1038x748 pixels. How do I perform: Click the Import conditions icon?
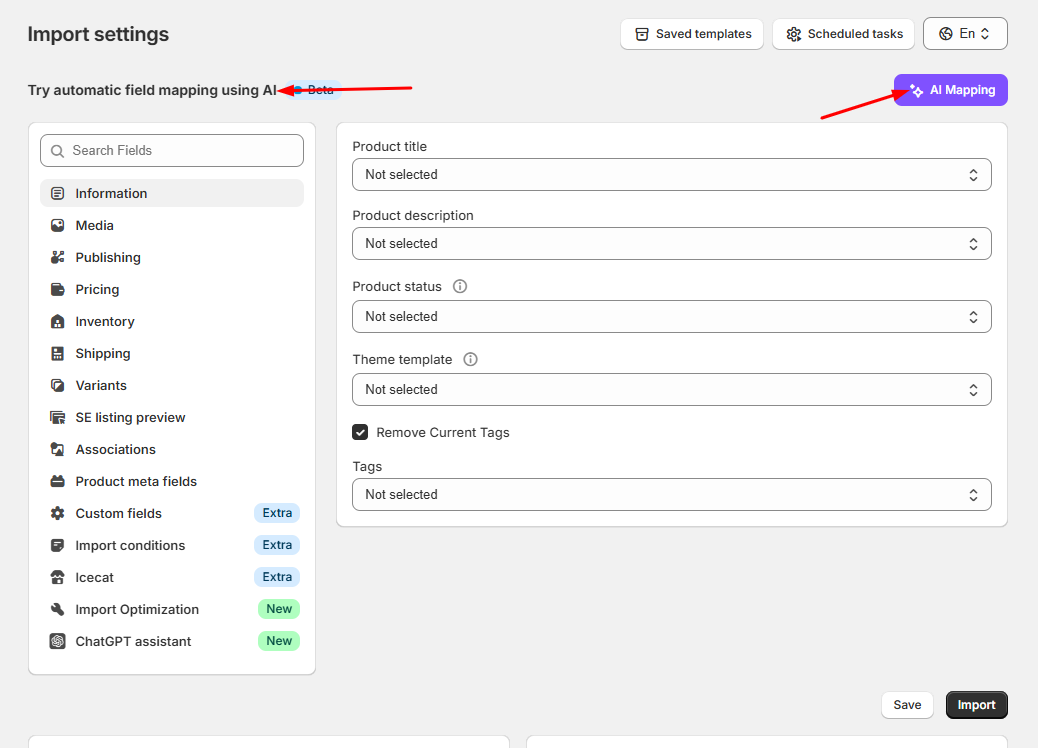pos(58,545)
